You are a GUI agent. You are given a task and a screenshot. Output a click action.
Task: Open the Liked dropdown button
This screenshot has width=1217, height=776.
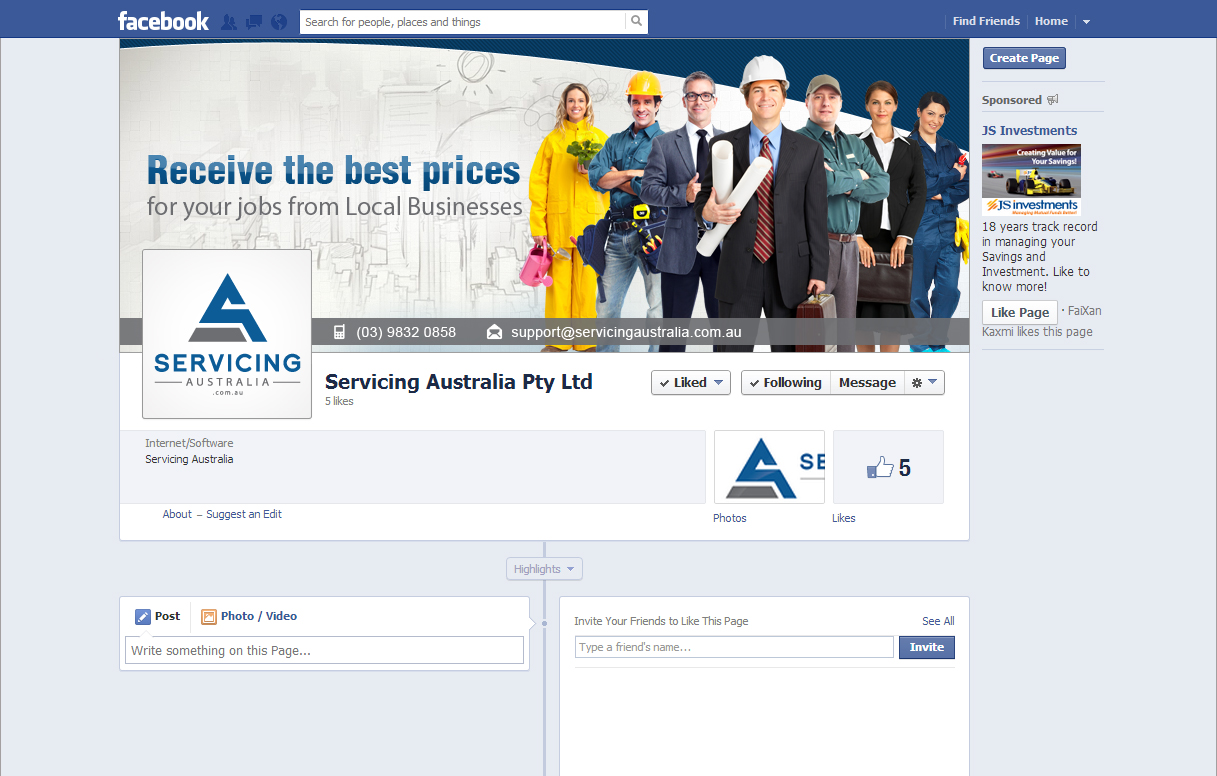[x=691, y=383]
